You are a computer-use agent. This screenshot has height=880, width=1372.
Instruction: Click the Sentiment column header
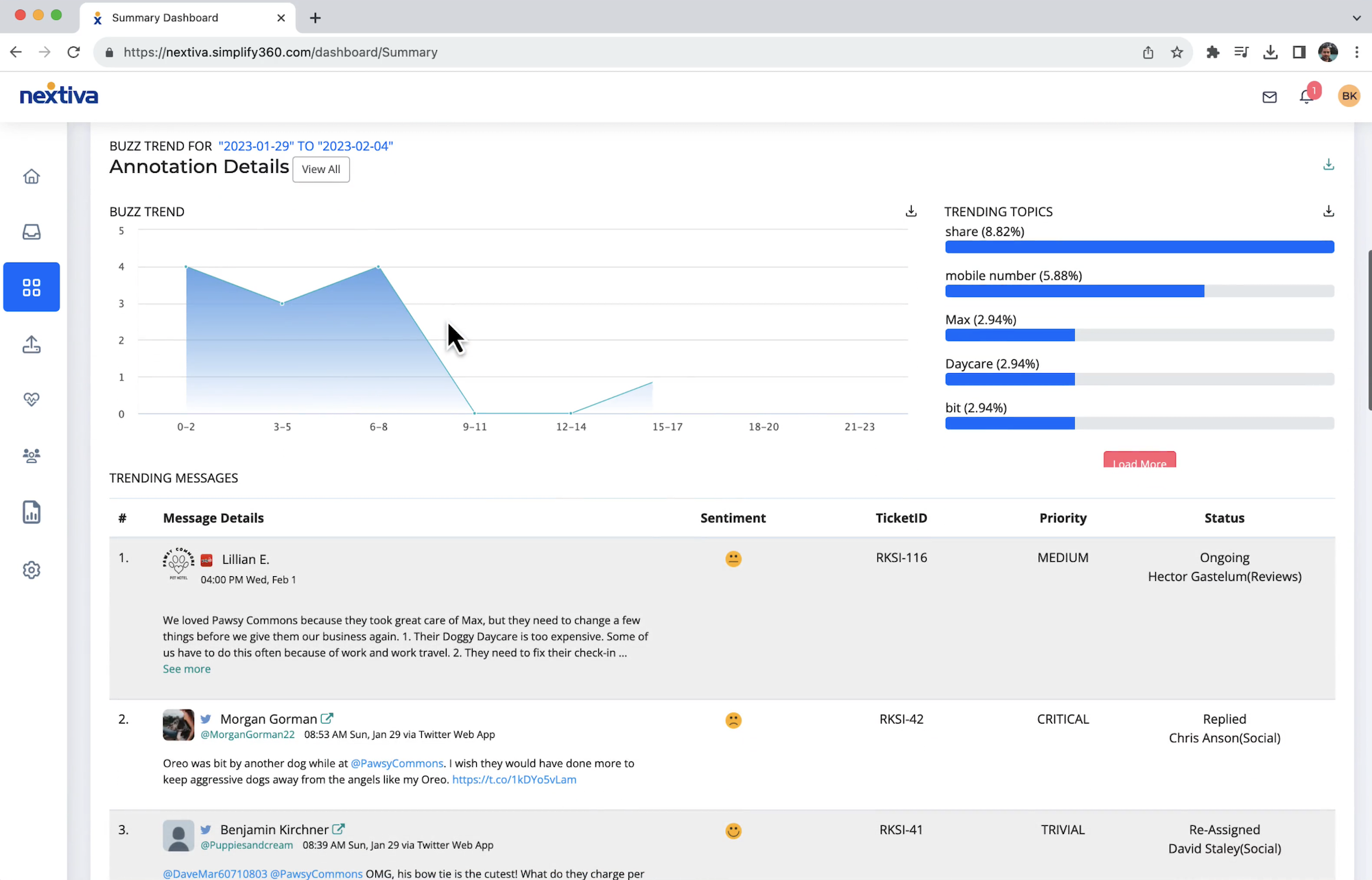(733, 518)
